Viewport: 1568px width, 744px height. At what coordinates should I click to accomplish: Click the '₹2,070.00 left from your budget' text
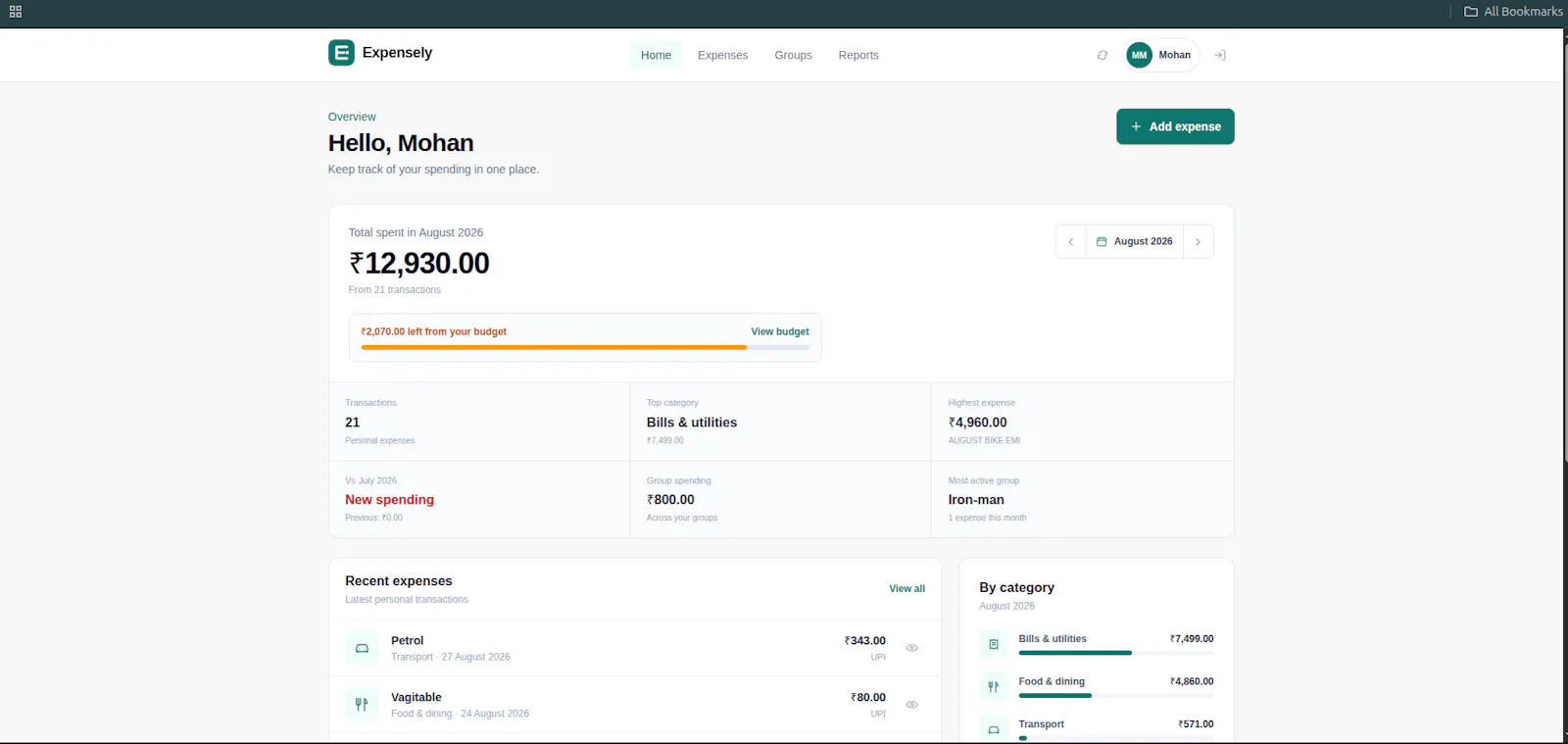[433, 331]
